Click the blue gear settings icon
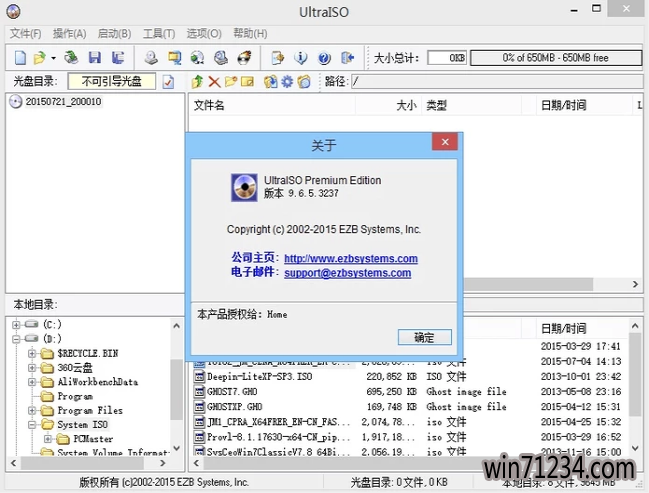This screenshot has height=493, width=649. [287, 82]
